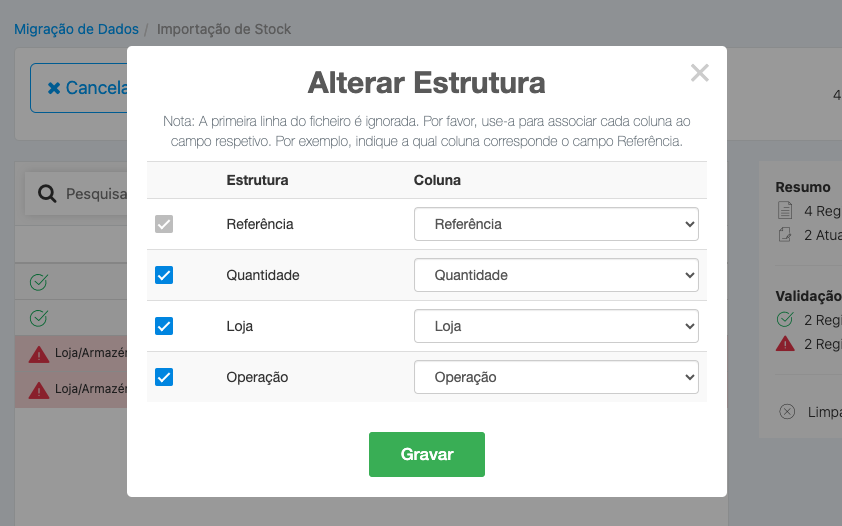Click the second red warning triangle icon
842x526 pixels.
[39, 389]
